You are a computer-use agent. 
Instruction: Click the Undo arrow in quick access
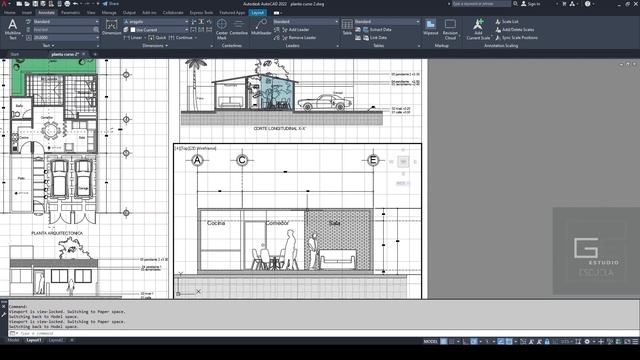76,4
